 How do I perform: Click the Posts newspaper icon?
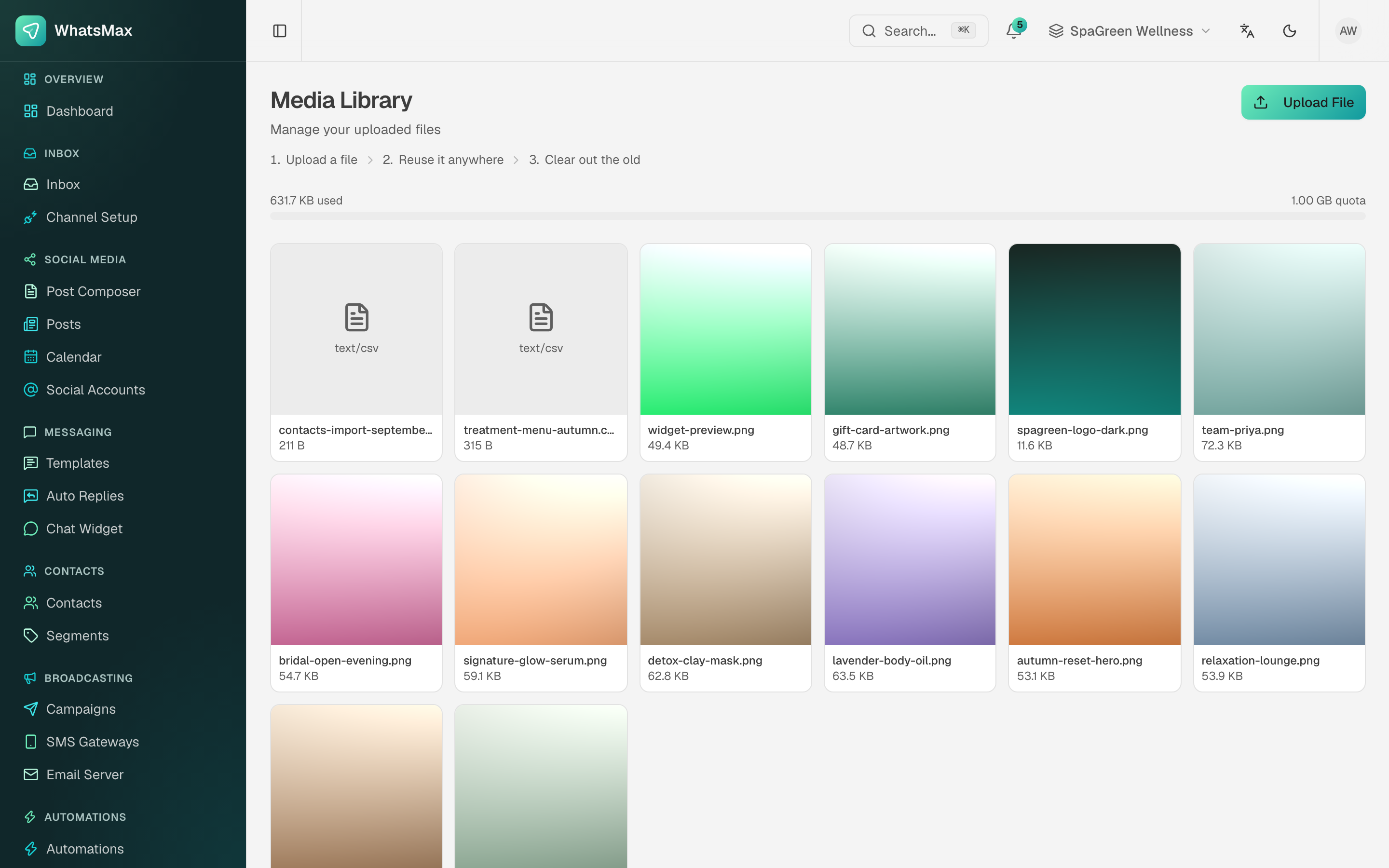click(31, 325)
